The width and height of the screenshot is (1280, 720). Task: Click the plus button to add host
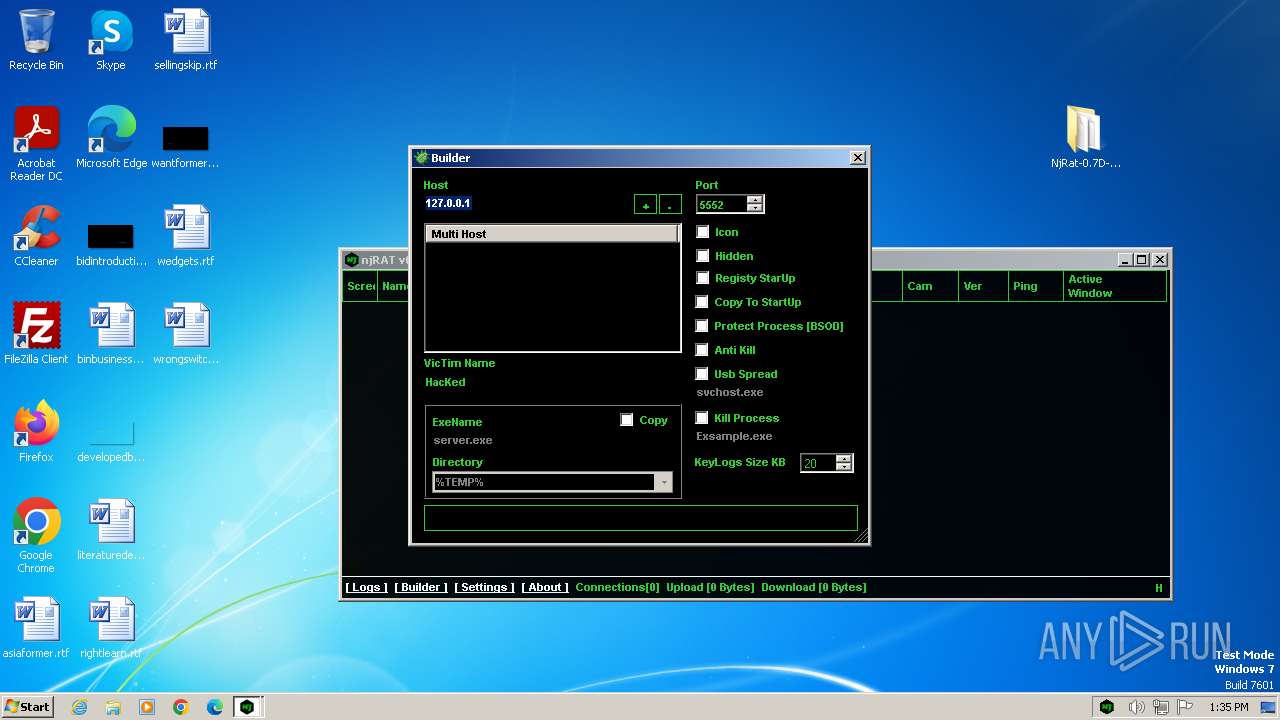pos(645,204)
